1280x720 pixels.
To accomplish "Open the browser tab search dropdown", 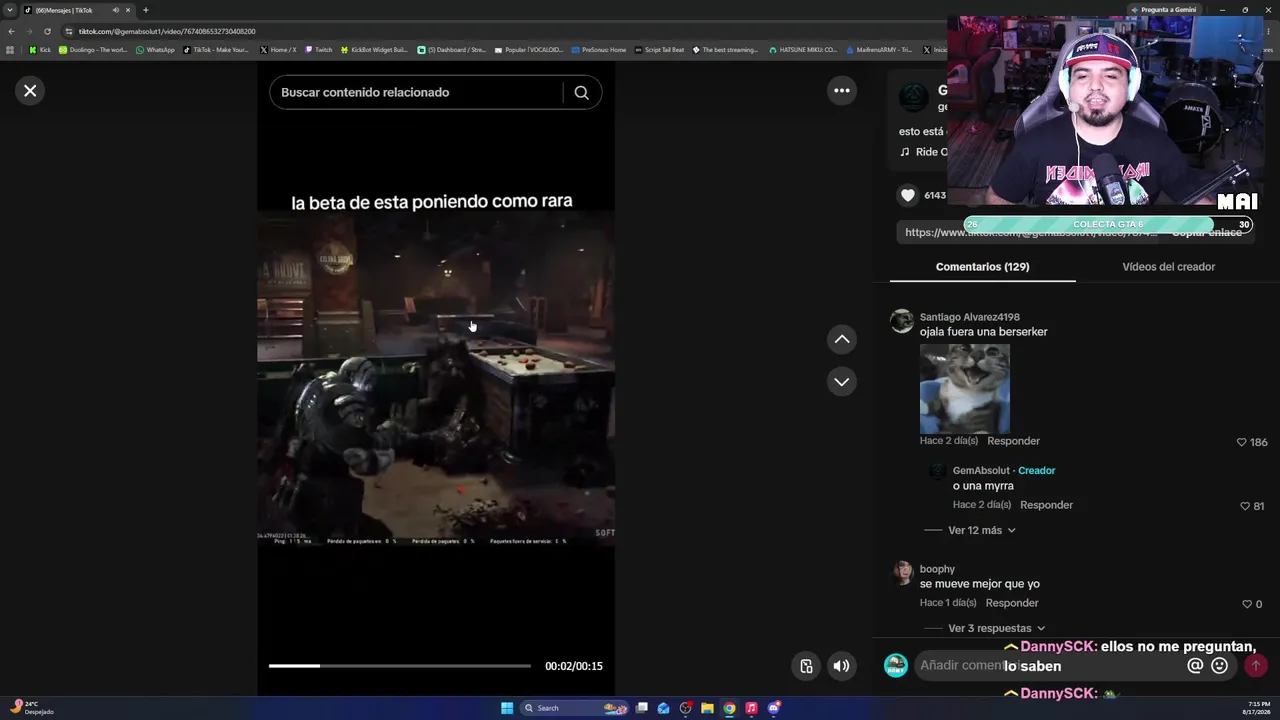I will [10, 10].
